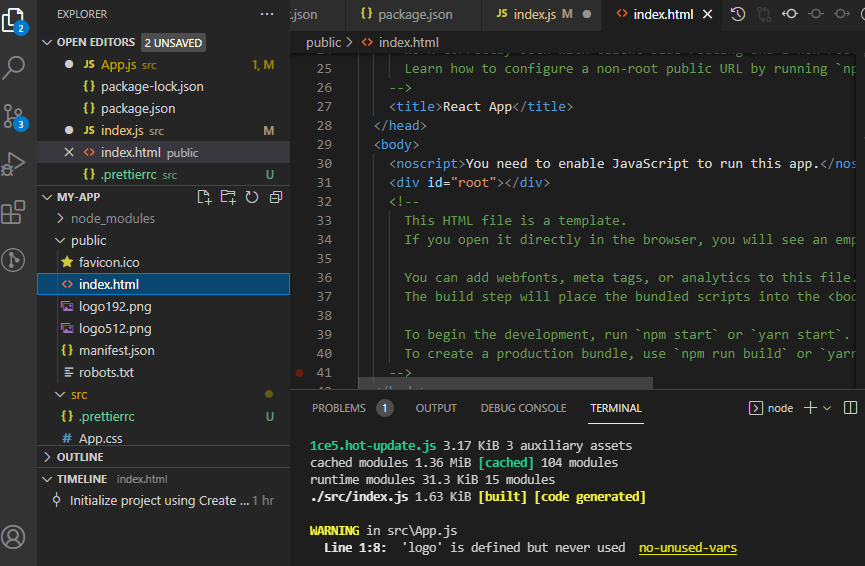Split the terminal panel
The width and height of the screenshot is (865, 566).
[x=850, y=408]
